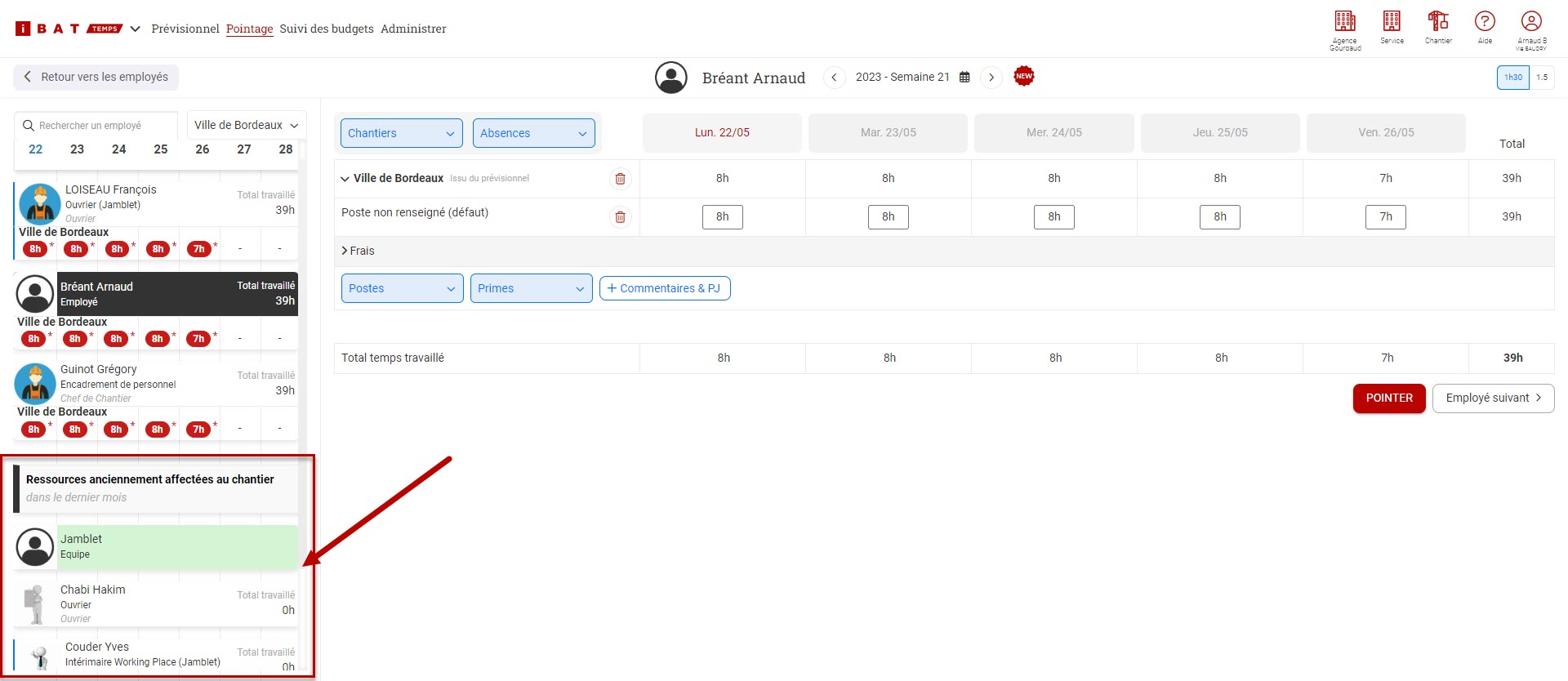The width and height of the screenshot is (1568, 681).
Task: Delete the Poste non renseigné row
Action: [621, 217]
